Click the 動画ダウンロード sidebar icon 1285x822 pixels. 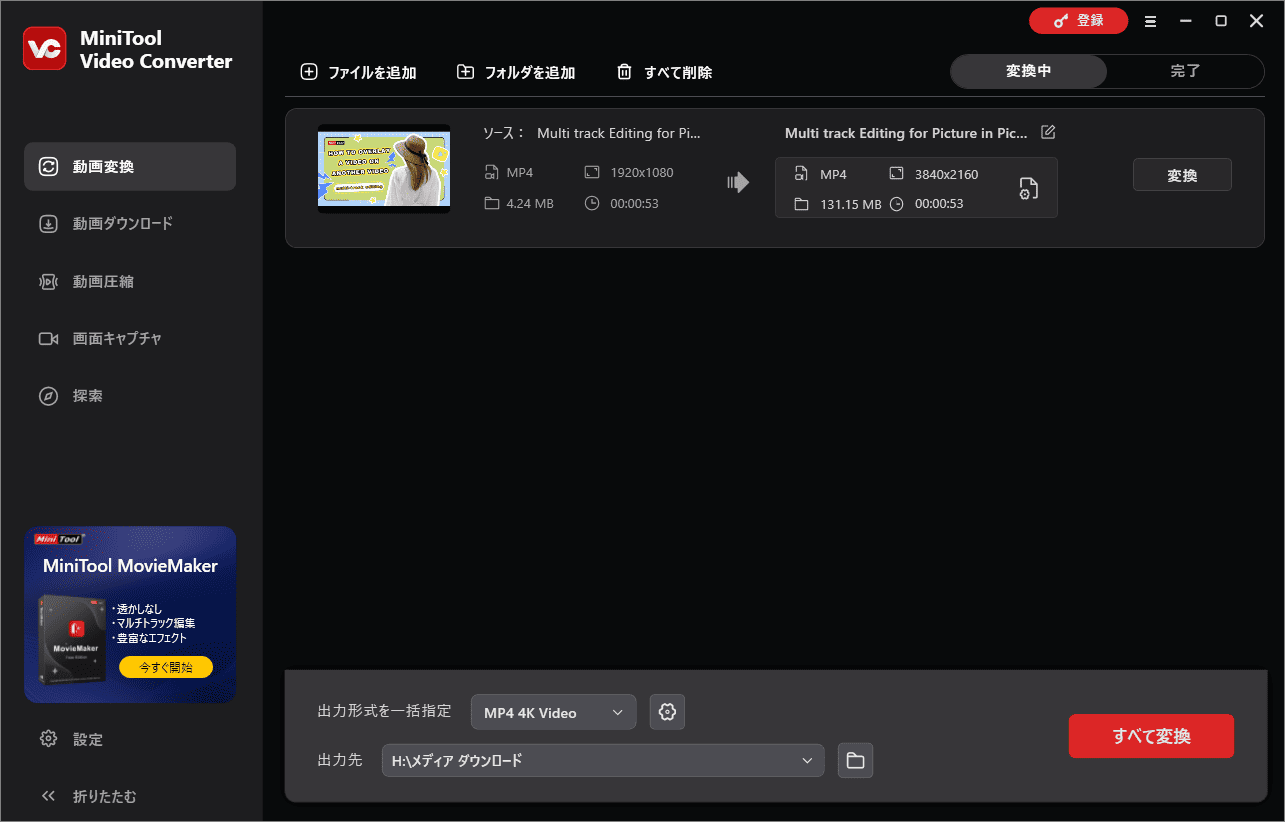pos(48,224)
